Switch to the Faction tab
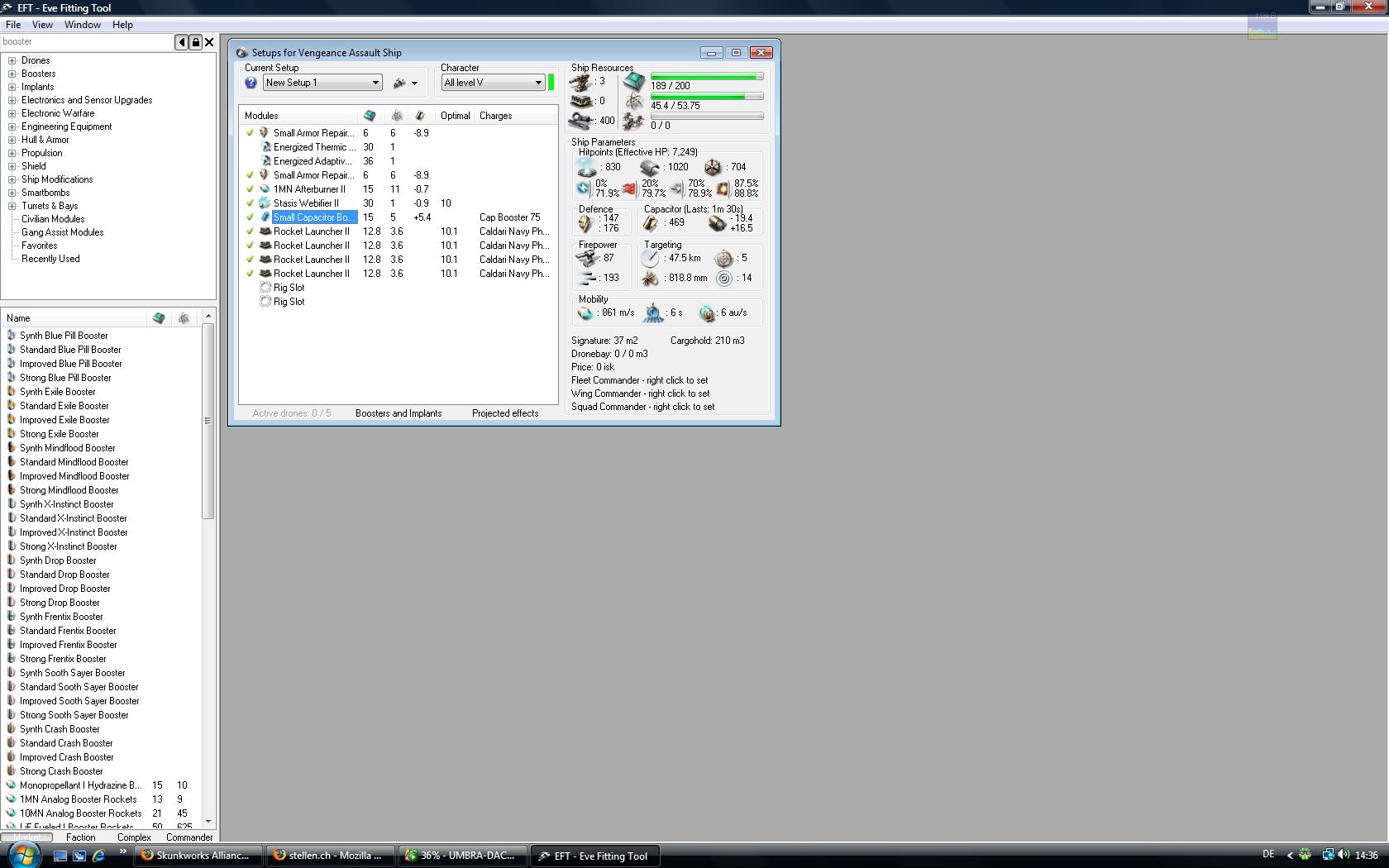 pos(81,837)
